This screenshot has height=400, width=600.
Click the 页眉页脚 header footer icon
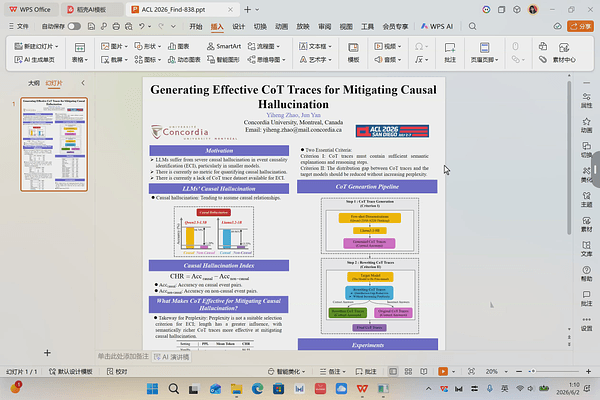click(484, 53)
